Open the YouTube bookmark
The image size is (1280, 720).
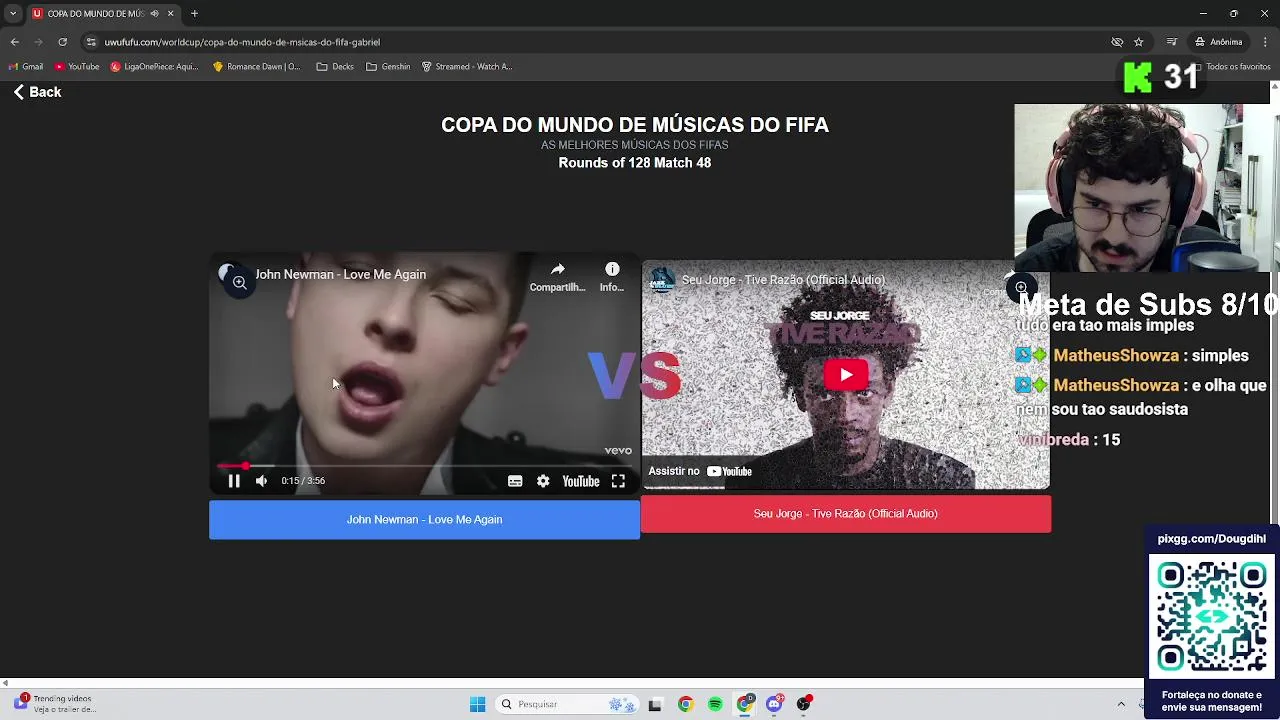pos(77,67)
